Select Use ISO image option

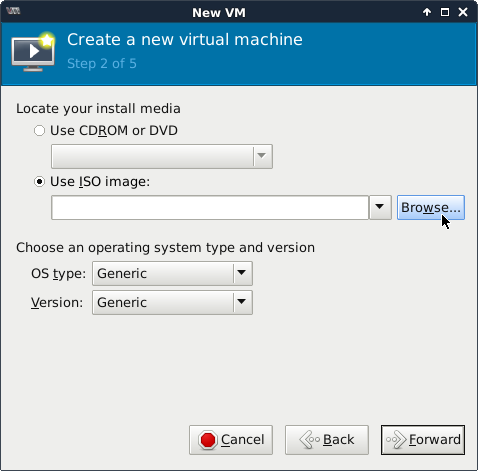click(x=39, y=182)
